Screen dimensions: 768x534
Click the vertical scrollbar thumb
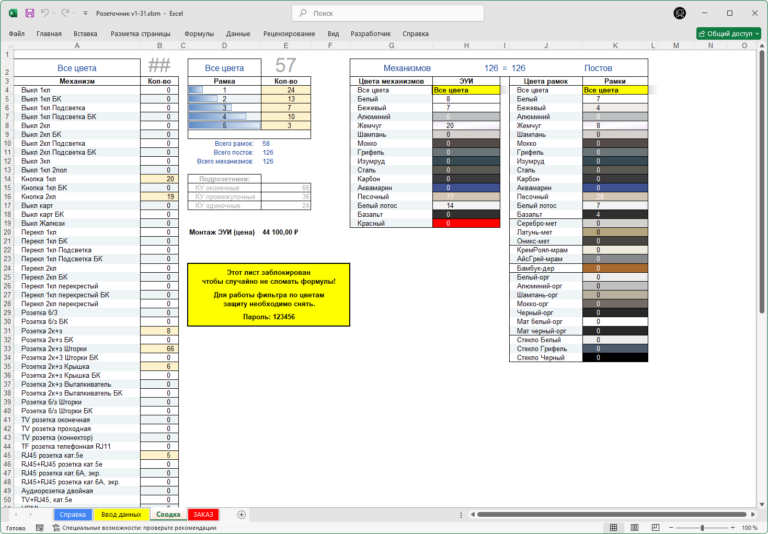[762, 181]
